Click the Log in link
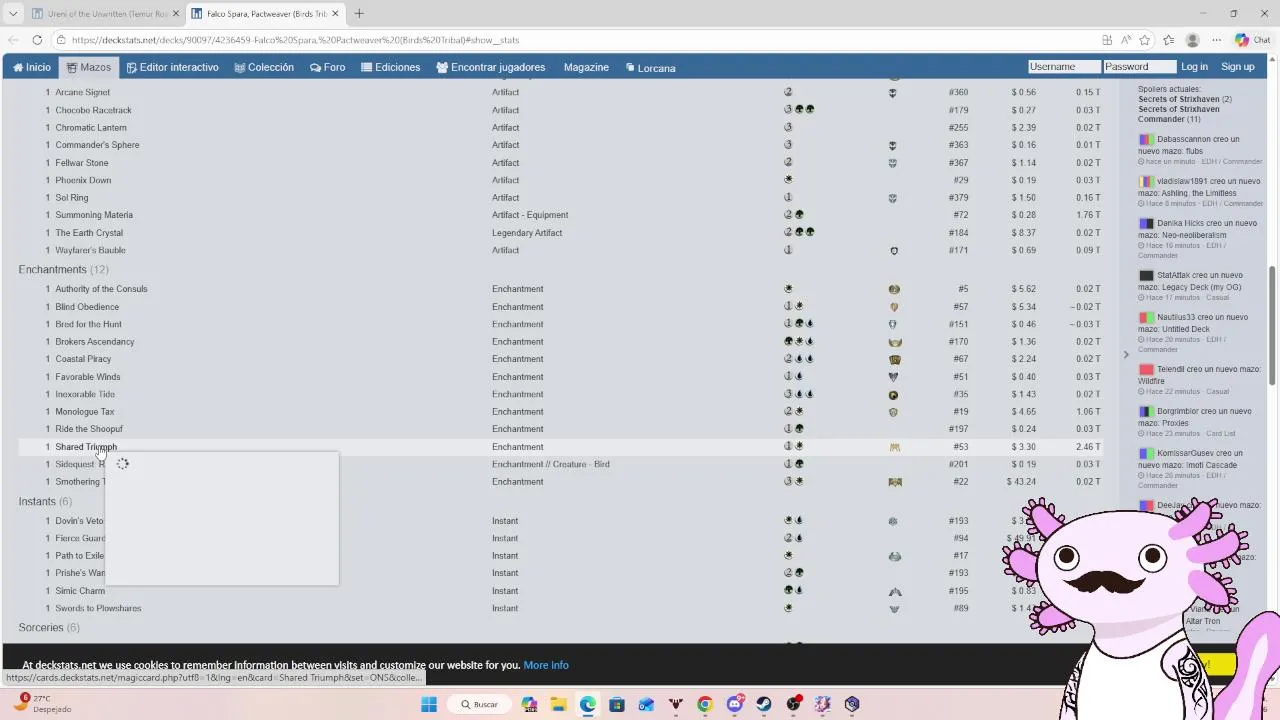The height and width of the screenshot is (720, 1280). tap(1194, 67)
